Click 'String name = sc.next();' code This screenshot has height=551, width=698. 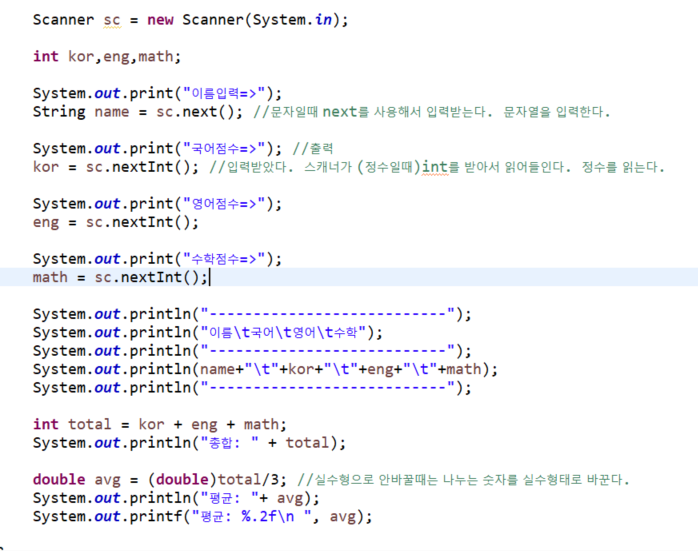tap(138, 112)
